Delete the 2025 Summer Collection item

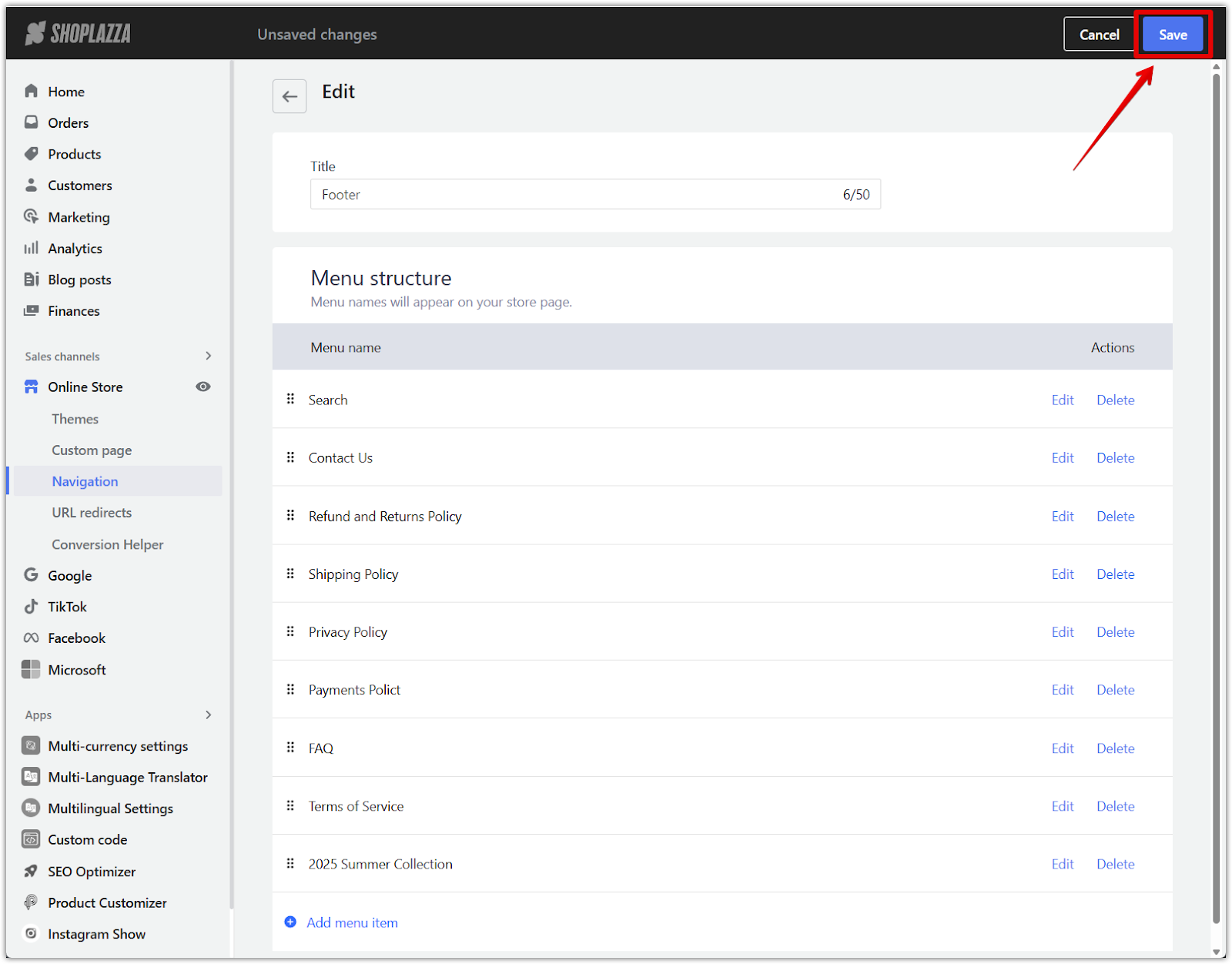[1116, 863]
